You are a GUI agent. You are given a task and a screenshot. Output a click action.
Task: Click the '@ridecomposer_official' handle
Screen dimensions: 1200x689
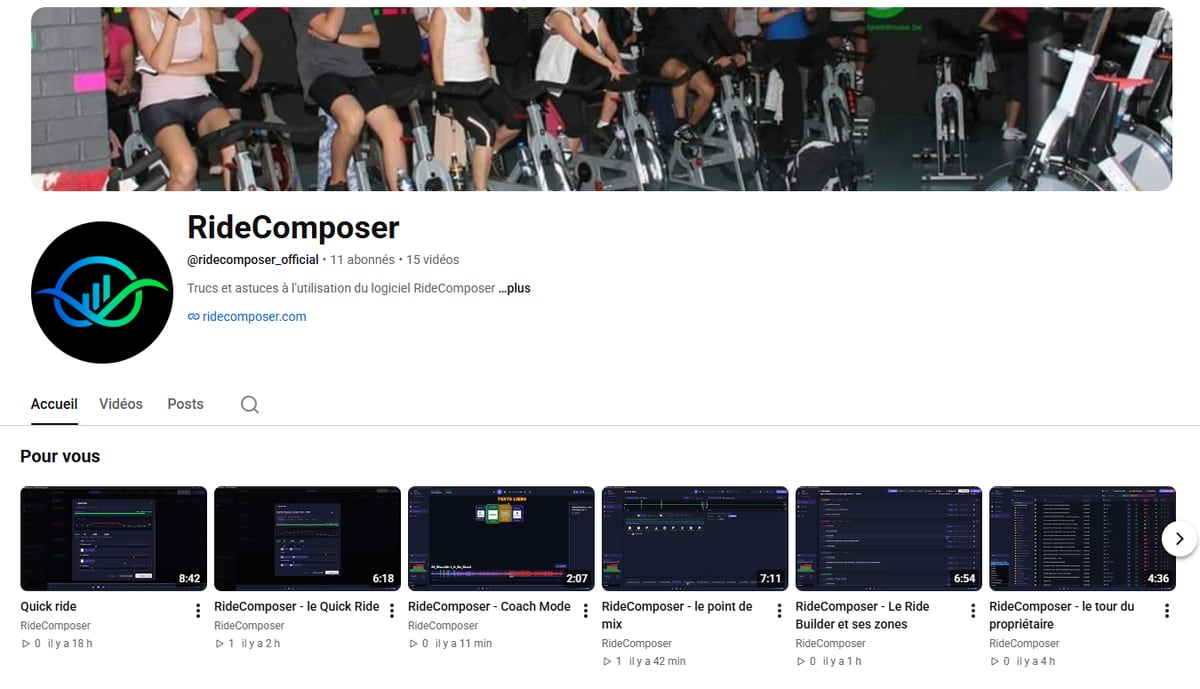pos(253,260)
